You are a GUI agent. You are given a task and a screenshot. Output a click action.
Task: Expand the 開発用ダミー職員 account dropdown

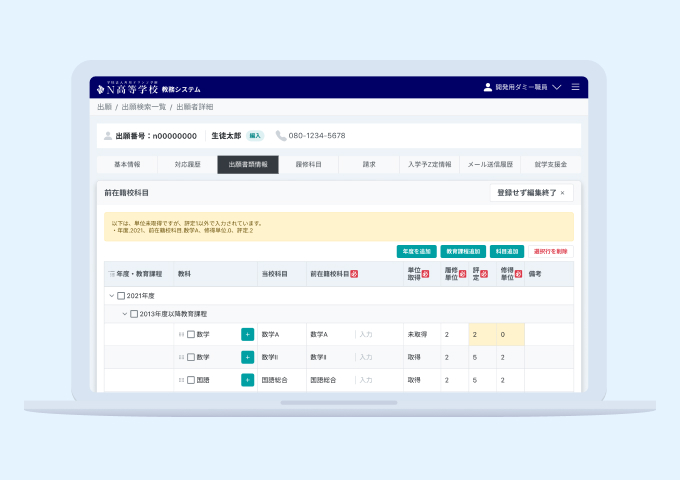pyautogui.click(x=557, y=87)
